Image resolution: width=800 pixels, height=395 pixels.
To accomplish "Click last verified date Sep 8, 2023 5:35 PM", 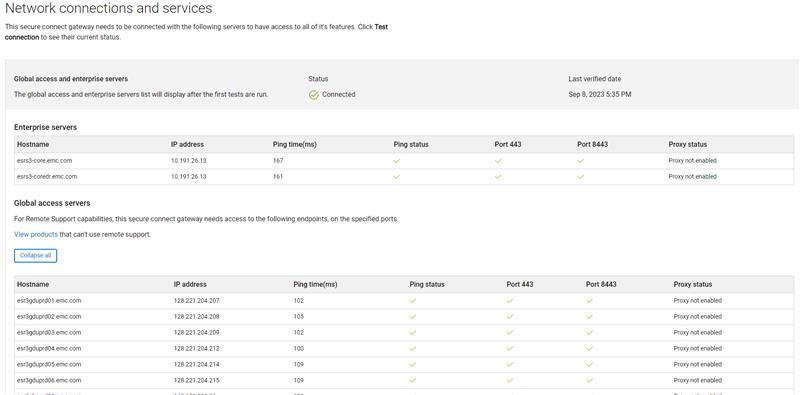I will [600, 95].
